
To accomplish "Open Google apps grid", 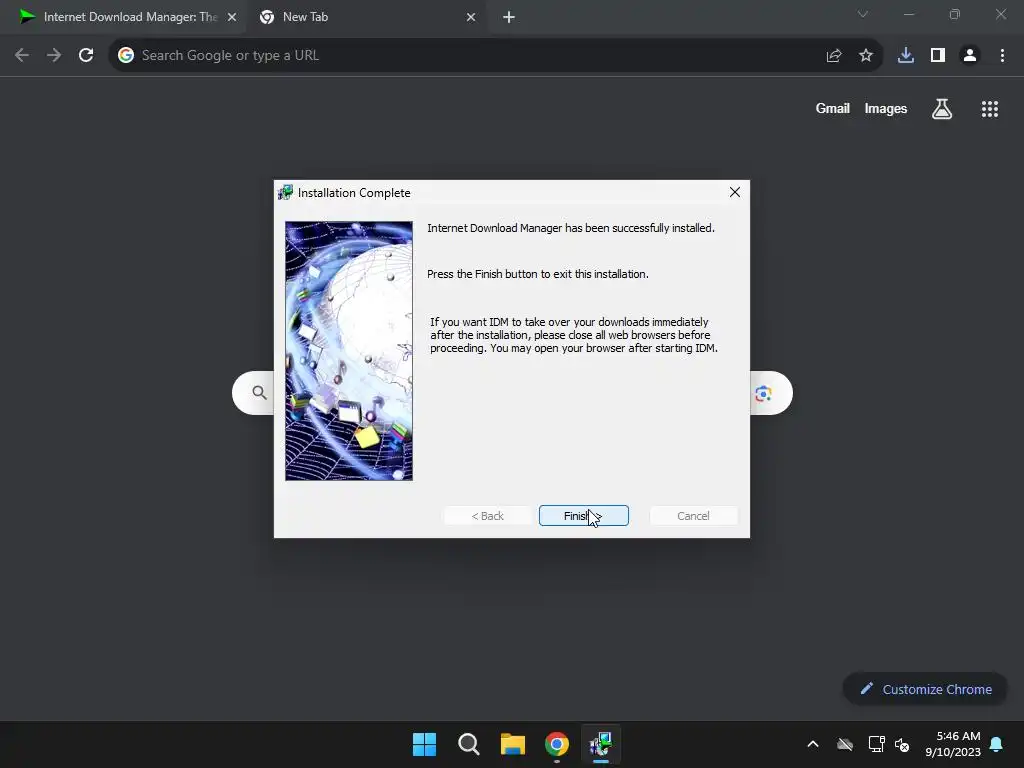I will 990,109.
